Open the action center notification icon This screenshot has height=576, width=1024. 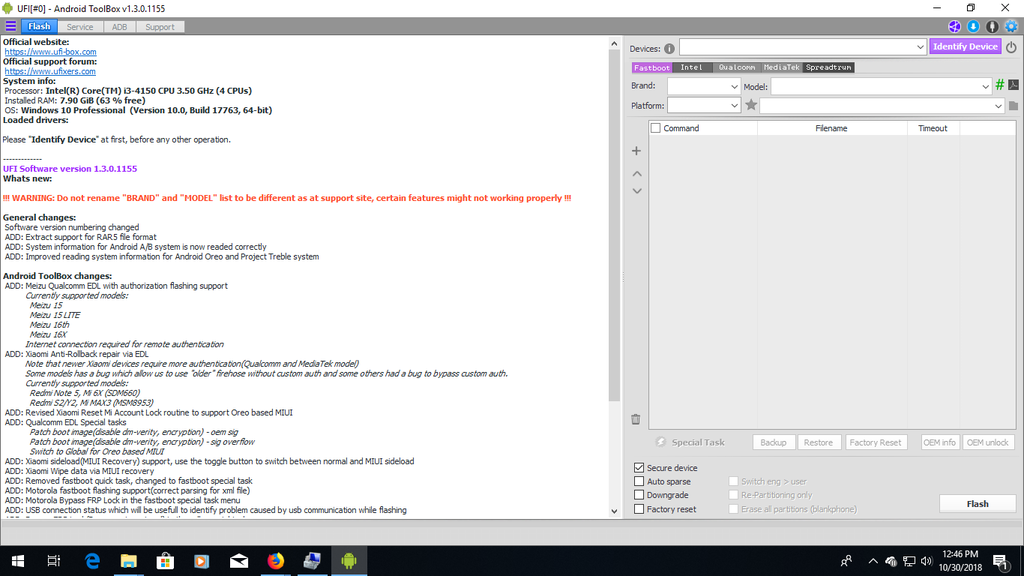click(x=1000, y=561)
